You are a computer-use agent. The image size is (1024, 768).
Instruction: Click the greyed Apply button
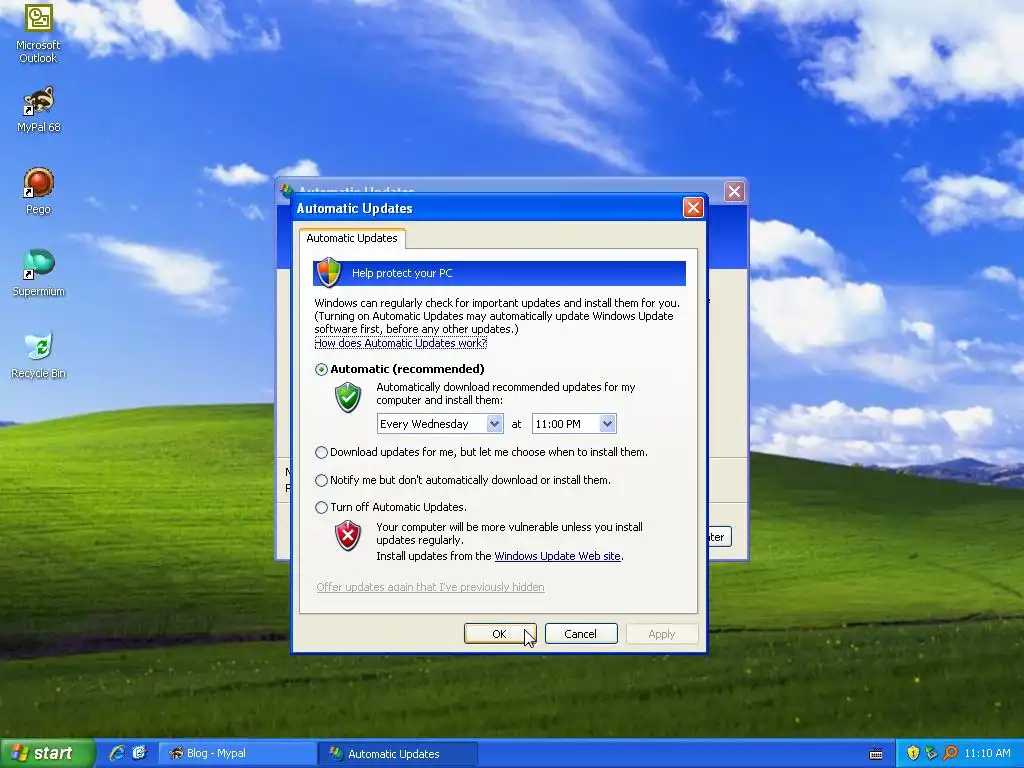(x=662, y=633)
